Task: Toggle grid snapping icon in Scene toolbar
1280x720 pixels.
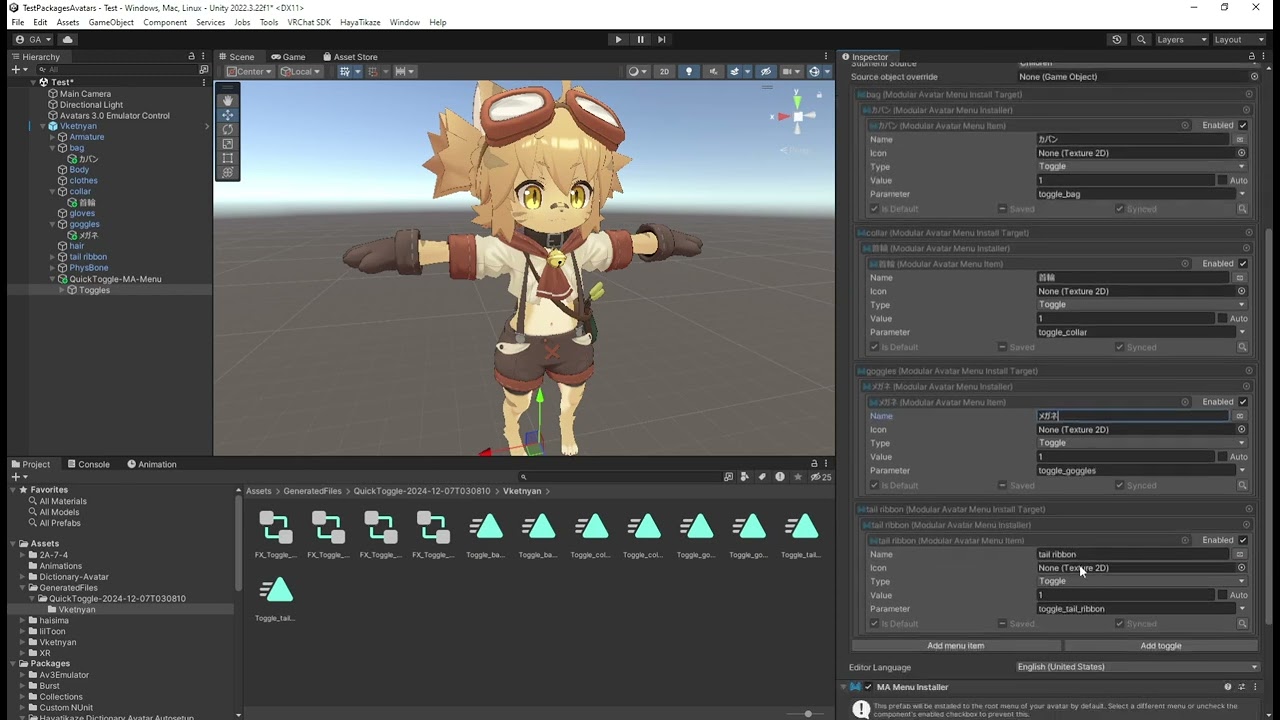Action: 347,72
